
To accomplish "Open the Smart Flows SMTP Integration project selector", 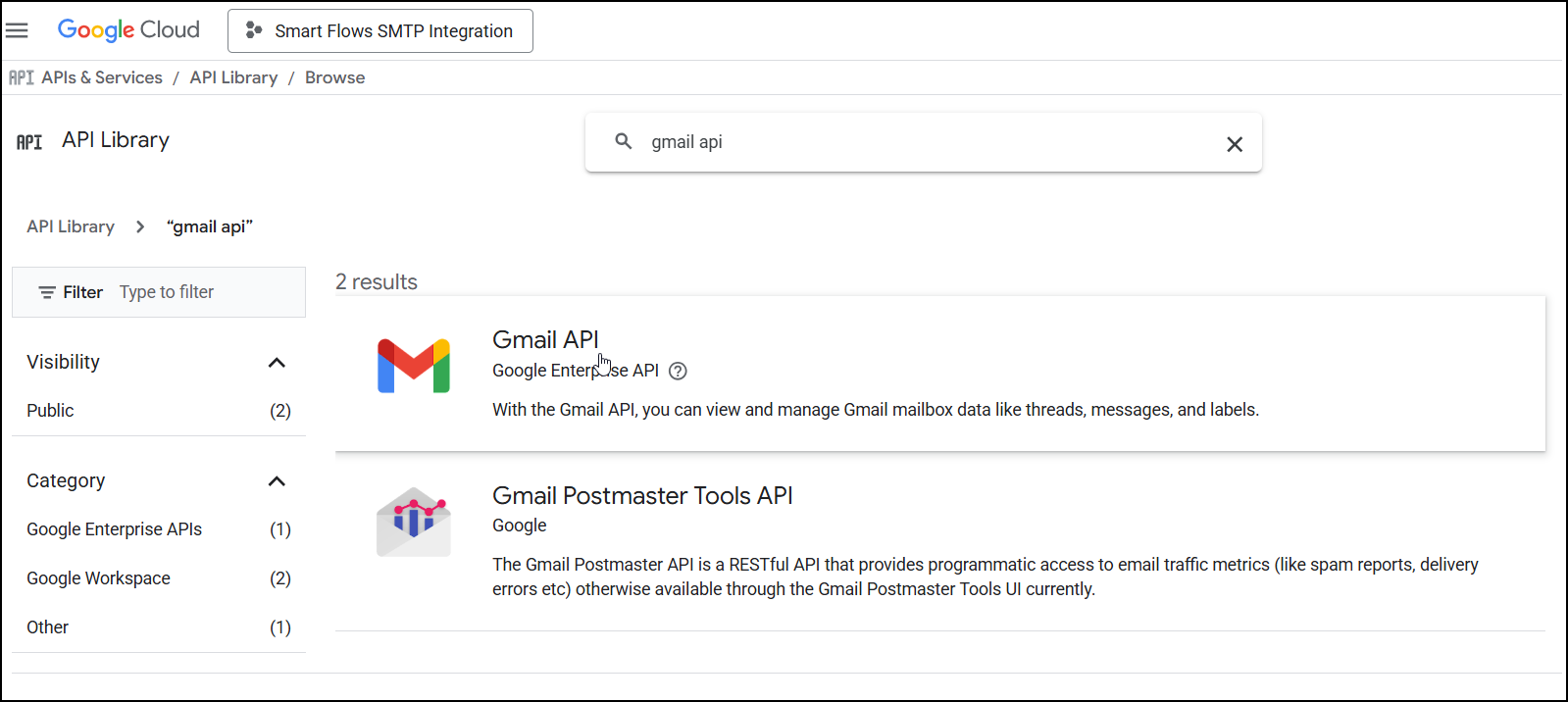I will tap(380, 31).
